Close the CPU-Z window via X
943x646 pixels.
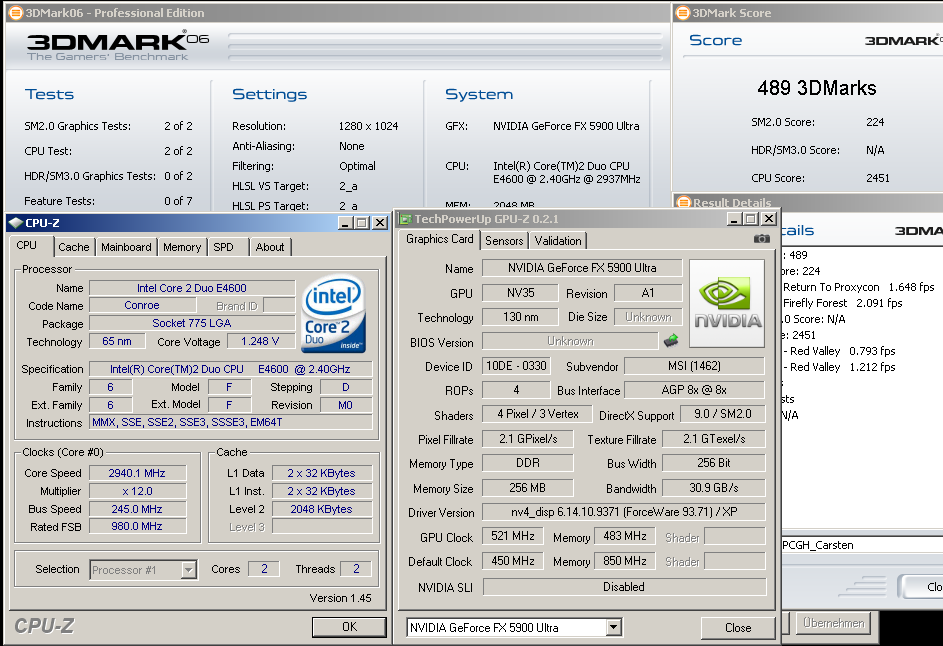(x=380, y=223)
